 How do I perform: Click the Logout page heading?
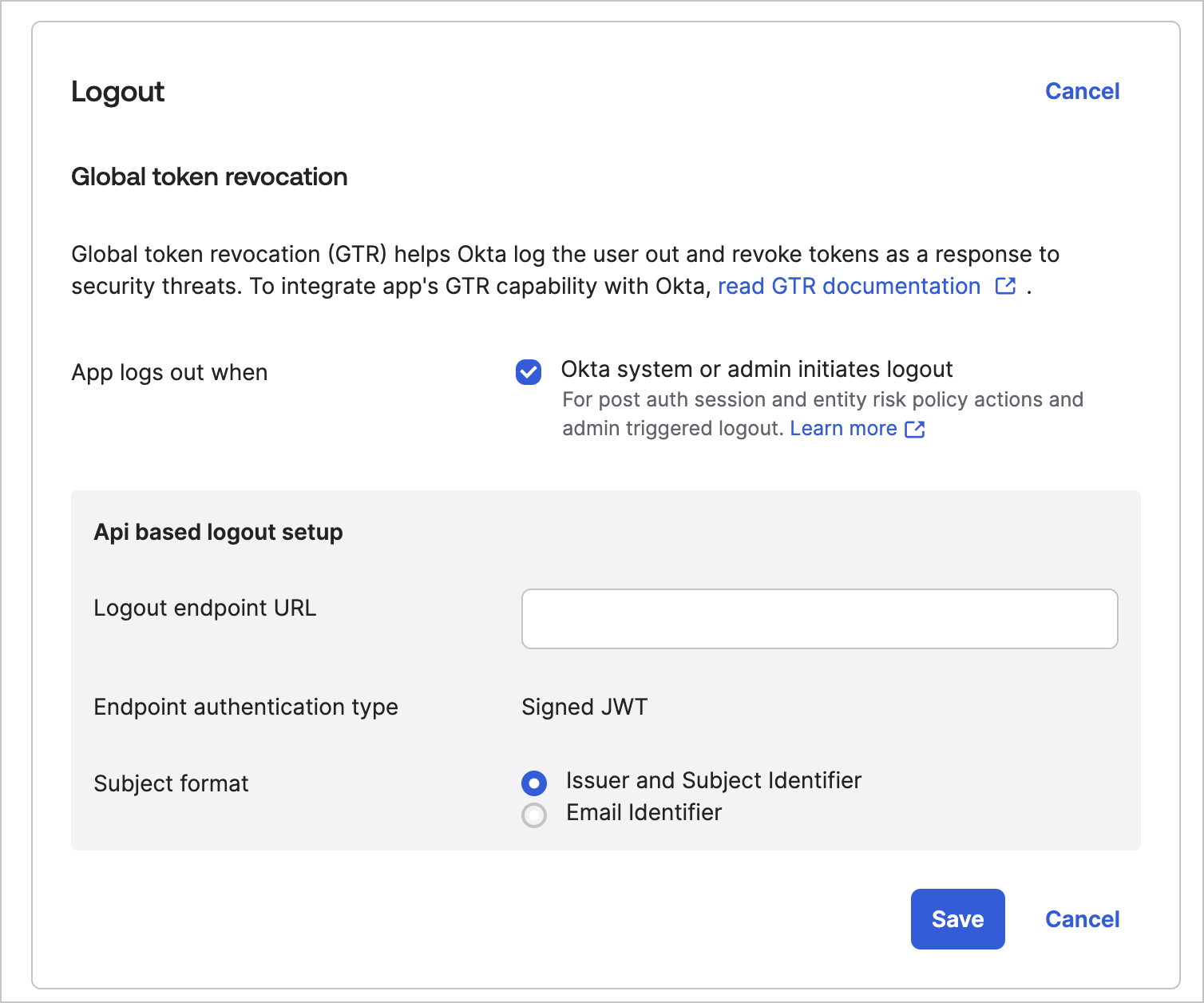[x=117, y=92]
